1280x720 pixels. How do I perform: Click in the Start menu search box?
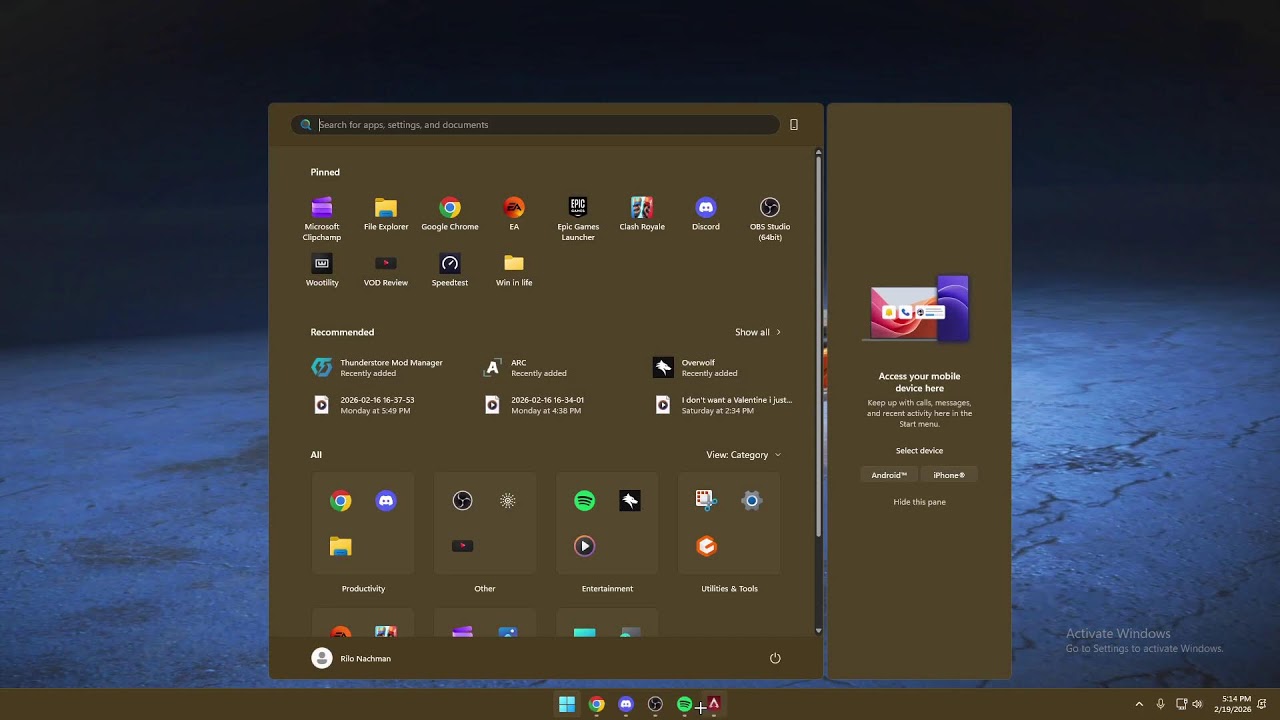tap(535, 125)
